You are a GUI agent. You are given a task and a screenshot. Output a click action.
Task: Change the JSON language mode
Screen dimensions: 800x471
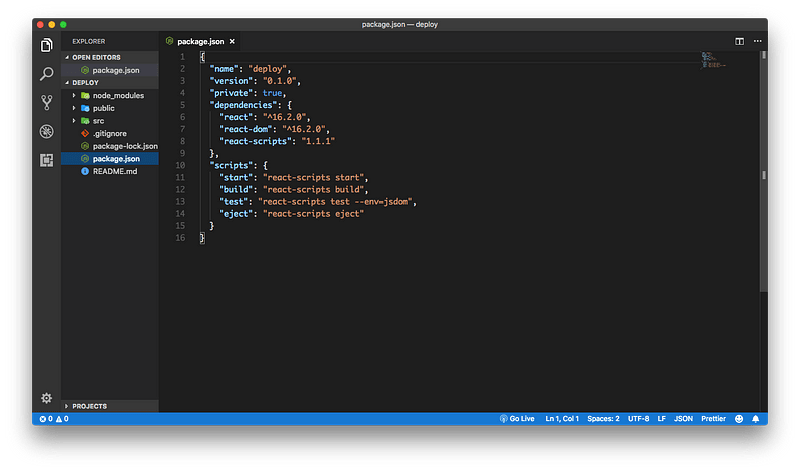coord(683,418)
